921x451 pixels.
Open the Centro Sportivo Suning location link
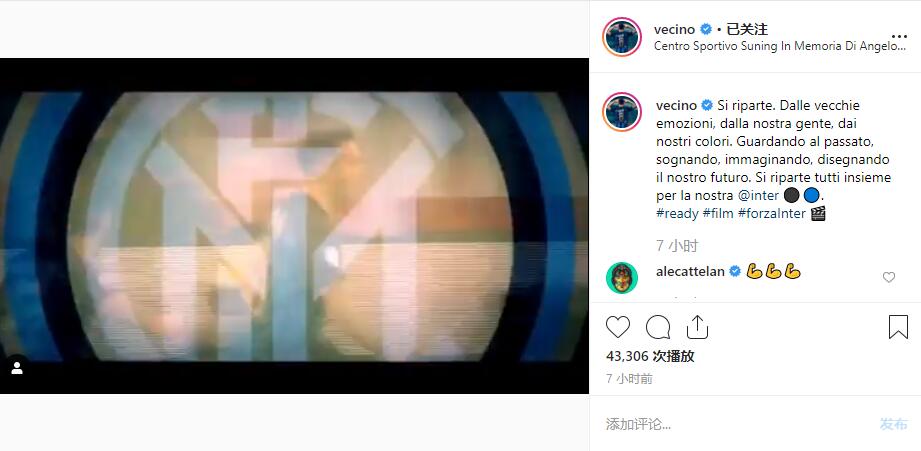[780, 46]
